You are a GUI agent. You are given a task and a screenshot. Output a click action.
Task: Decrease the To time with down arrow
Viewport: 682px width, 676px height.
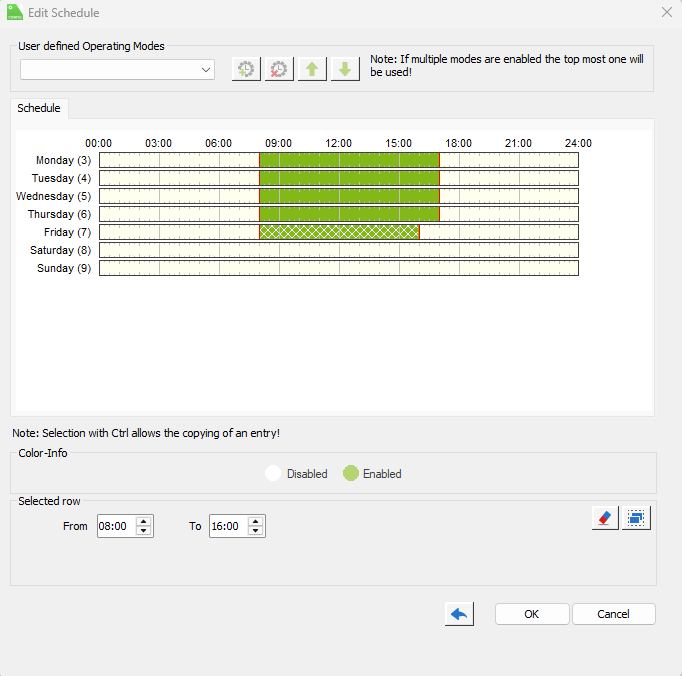coord(256,531)
